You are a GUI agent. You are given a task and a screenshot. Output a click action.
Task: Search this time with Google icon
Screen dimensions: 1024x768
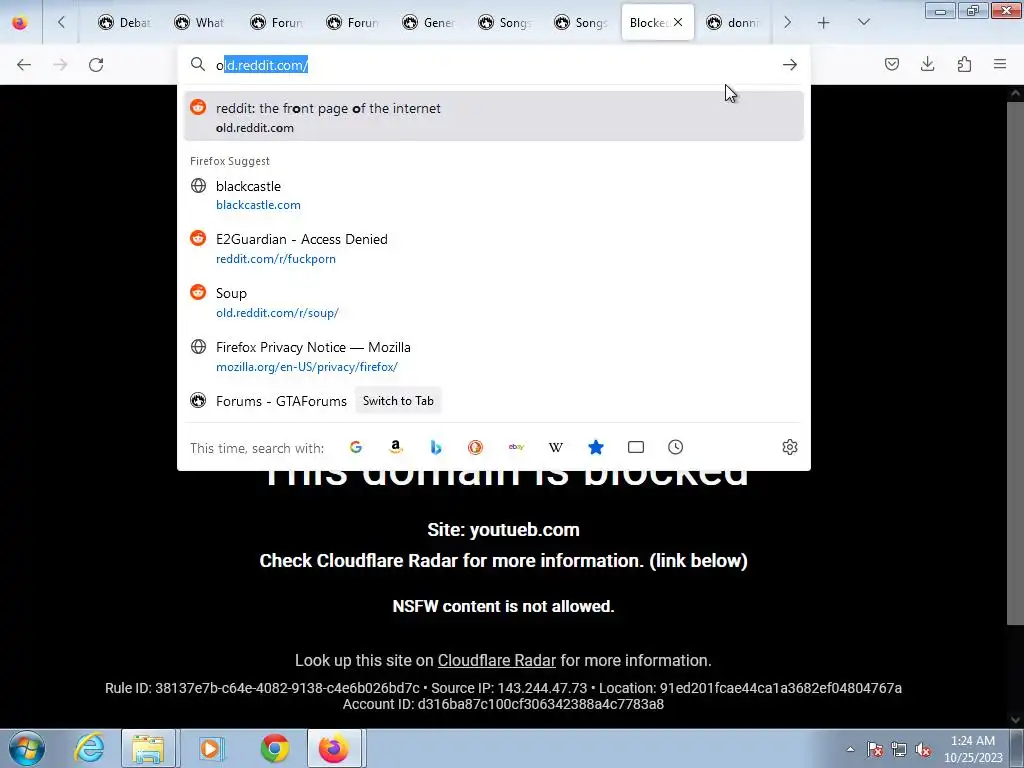coord(356,447)
